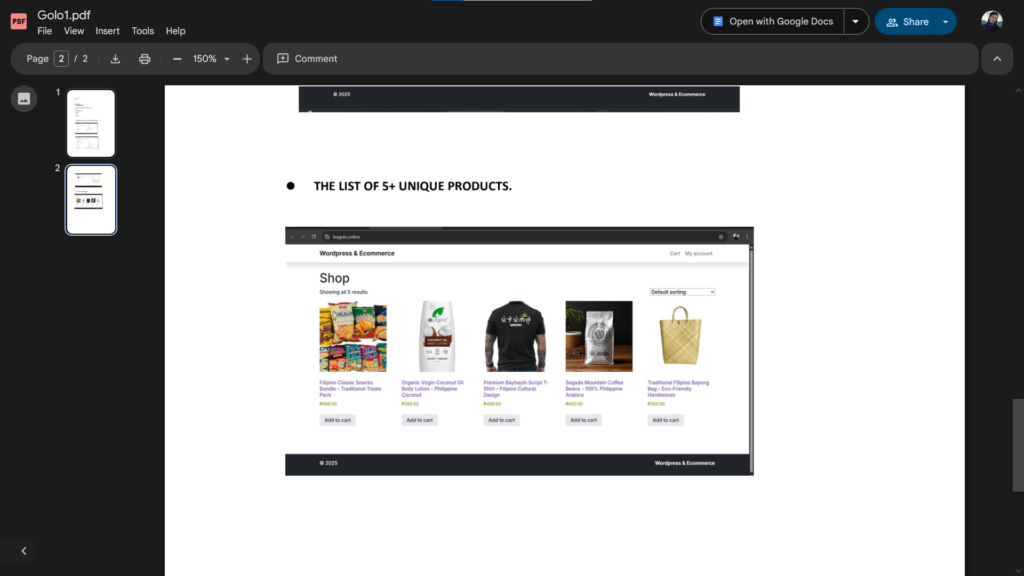The height and width of the screenshot is (576, 1024).
Task: Click the Share button
Action: point(906,22)
